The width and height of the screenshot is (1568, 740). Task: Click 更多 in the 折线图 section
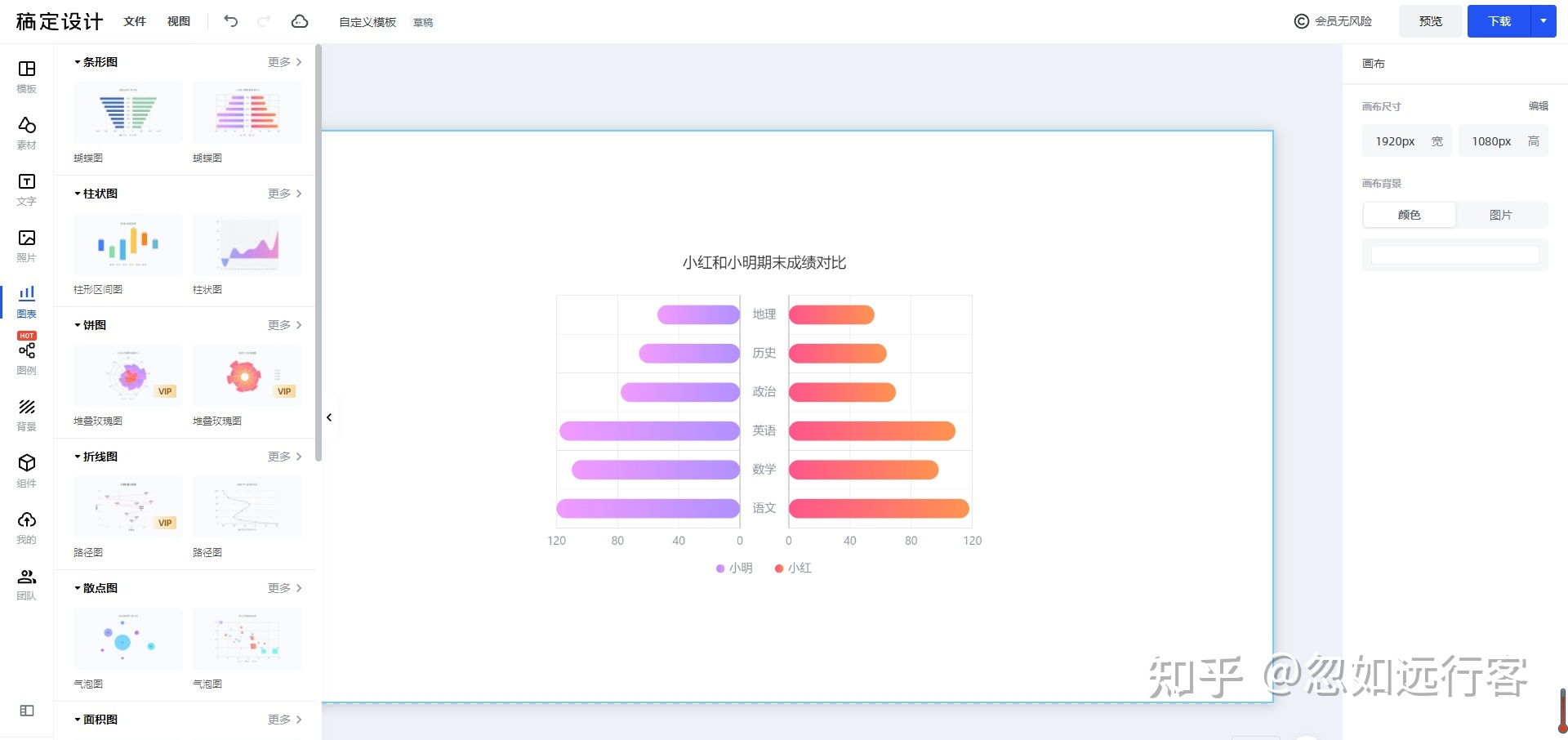tap(285, 457)
